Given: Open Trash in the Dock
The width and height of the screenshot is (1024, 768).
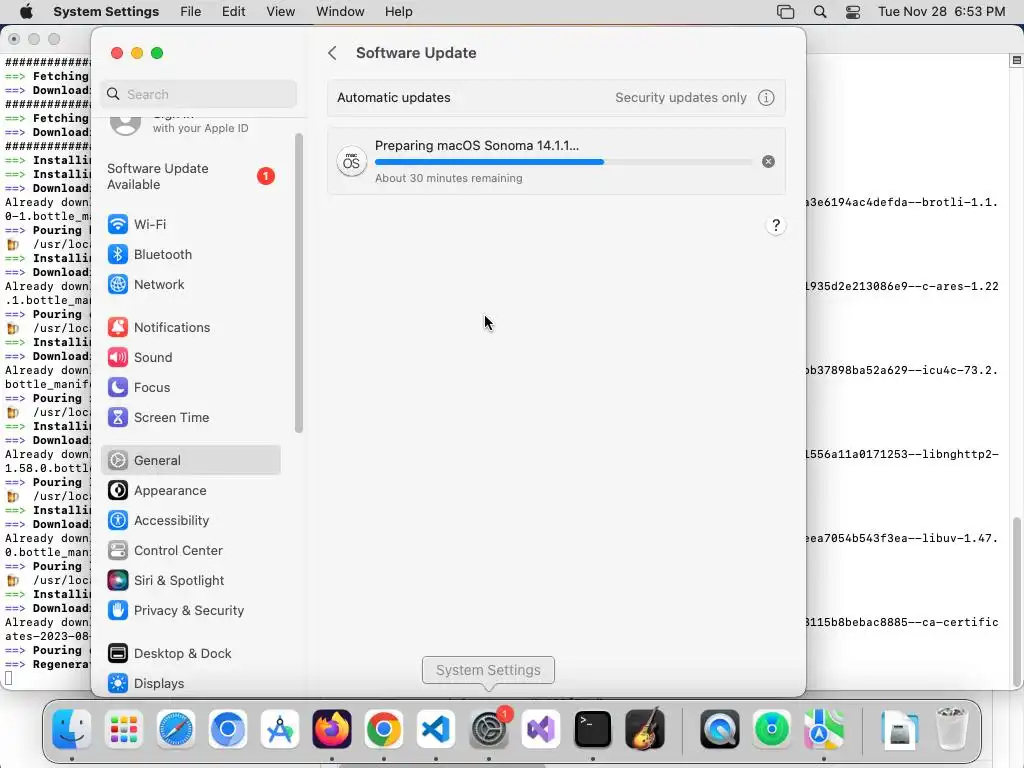Looking at the screenshot, I should (952, 728).
